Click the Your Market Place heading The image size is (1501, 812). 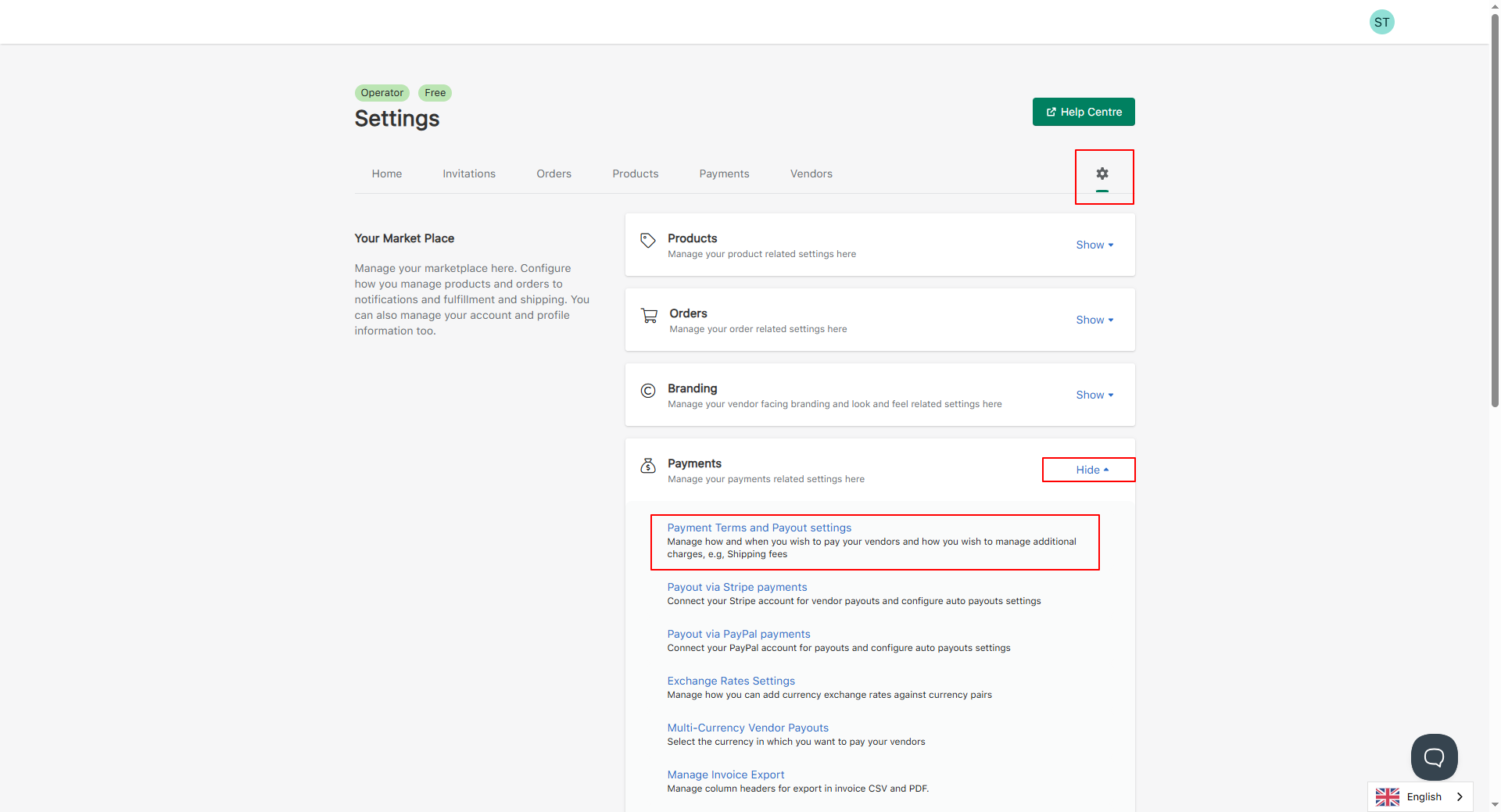404,238
